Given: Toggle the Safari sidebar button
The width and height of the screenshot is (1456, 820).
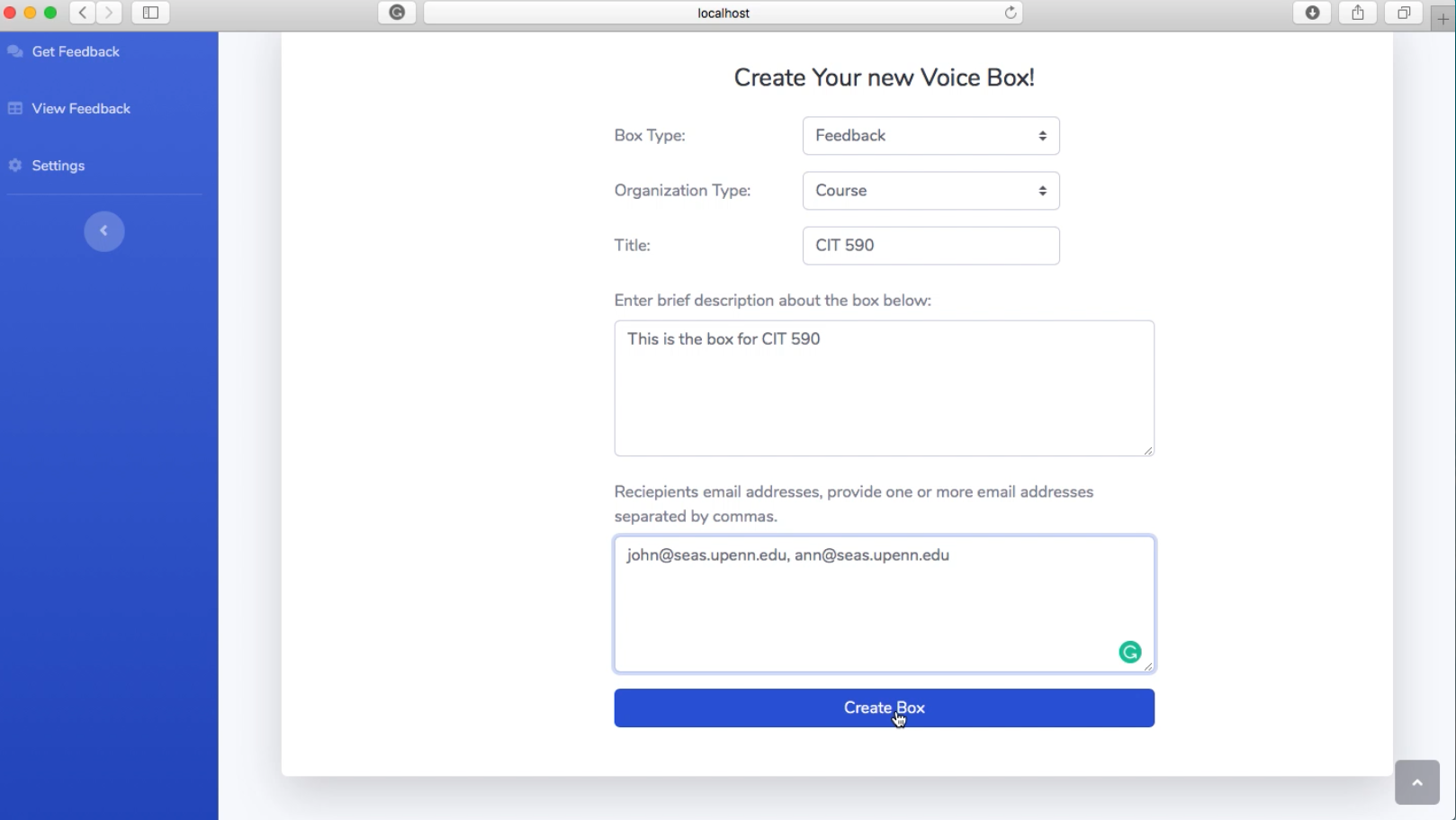Looking at the screenshot, I should point(150,13).
